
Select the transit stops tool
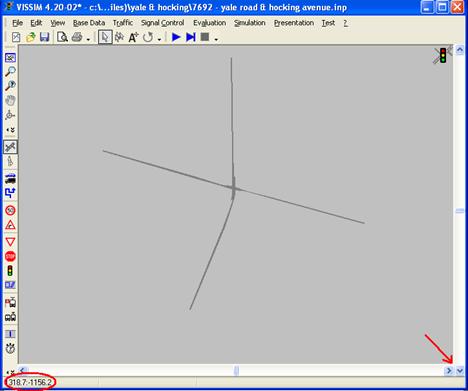[10, 302]
